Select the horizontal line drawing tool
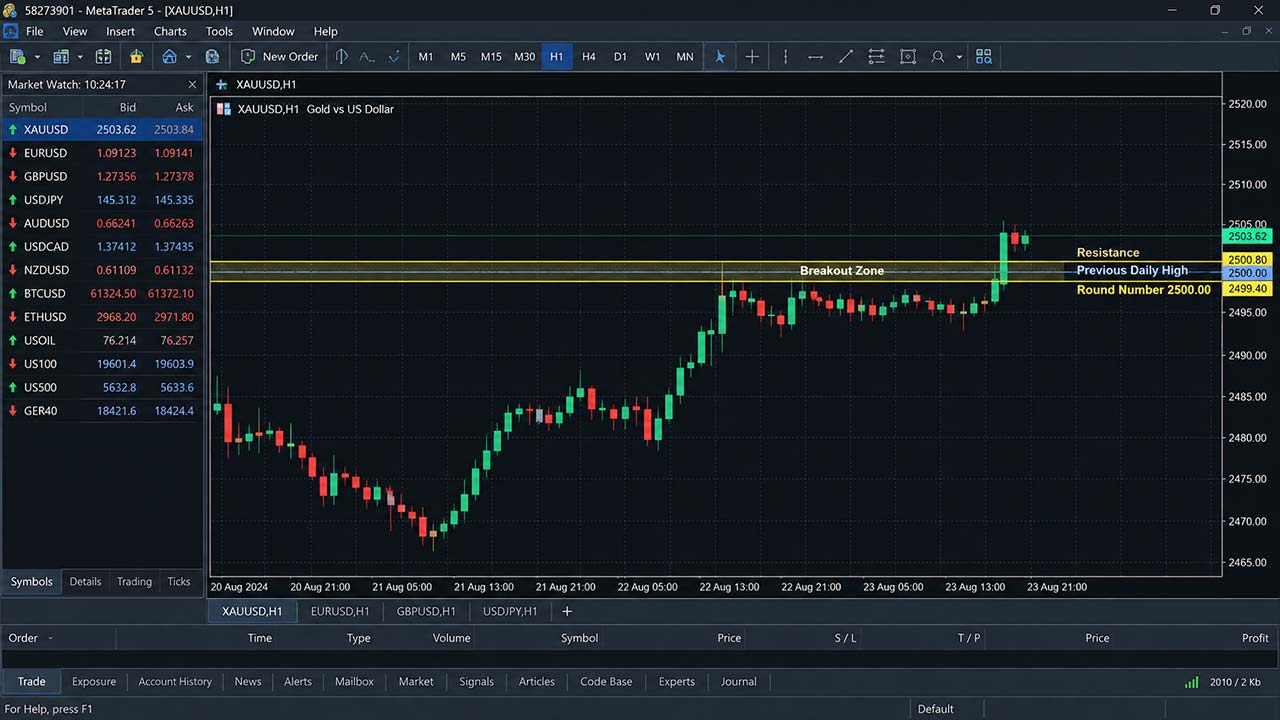This screenshot has width=1280, height=720. click(x=816, y=57)
